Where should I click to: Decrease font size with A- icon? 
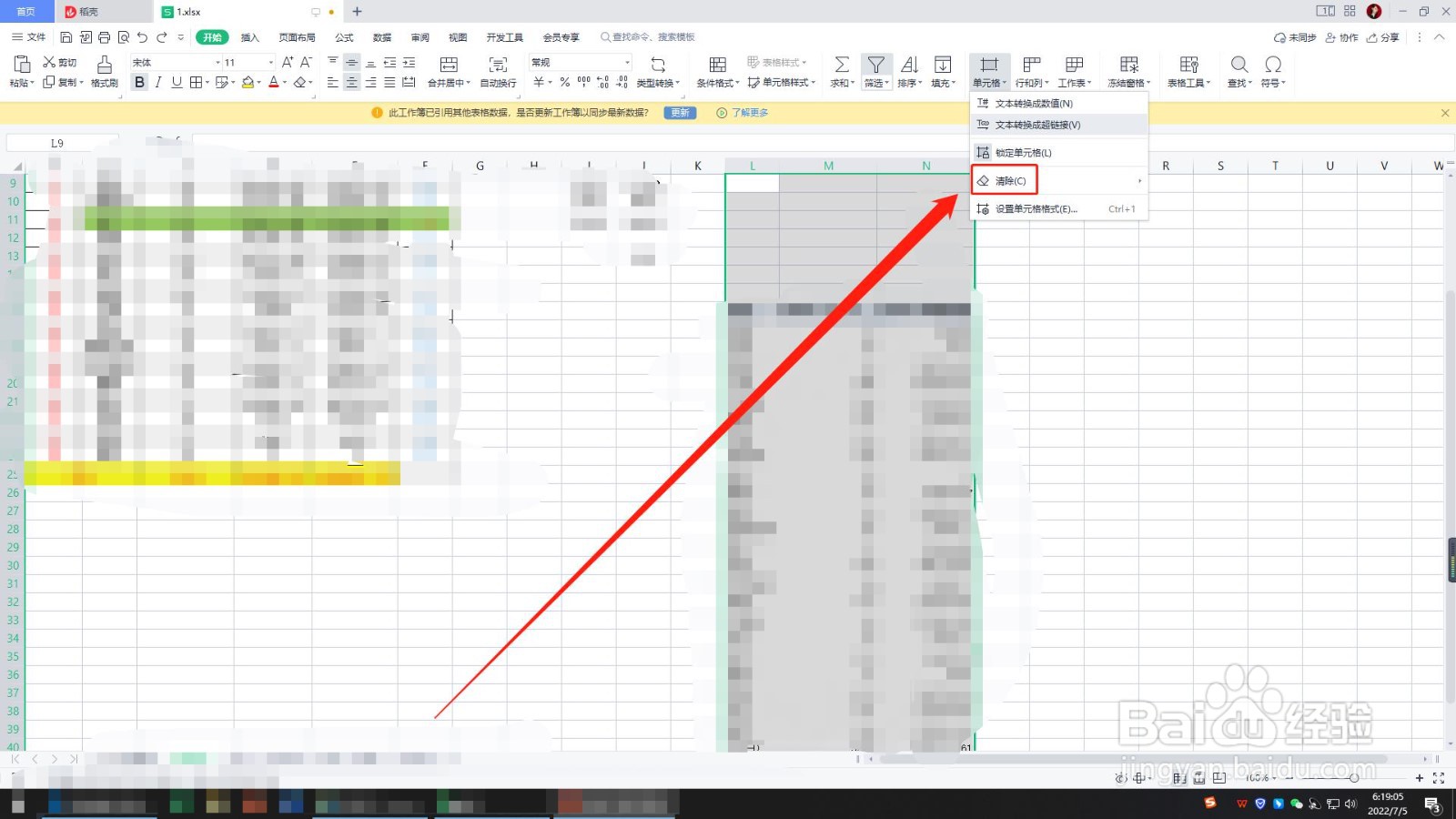[x=306, y=62]
